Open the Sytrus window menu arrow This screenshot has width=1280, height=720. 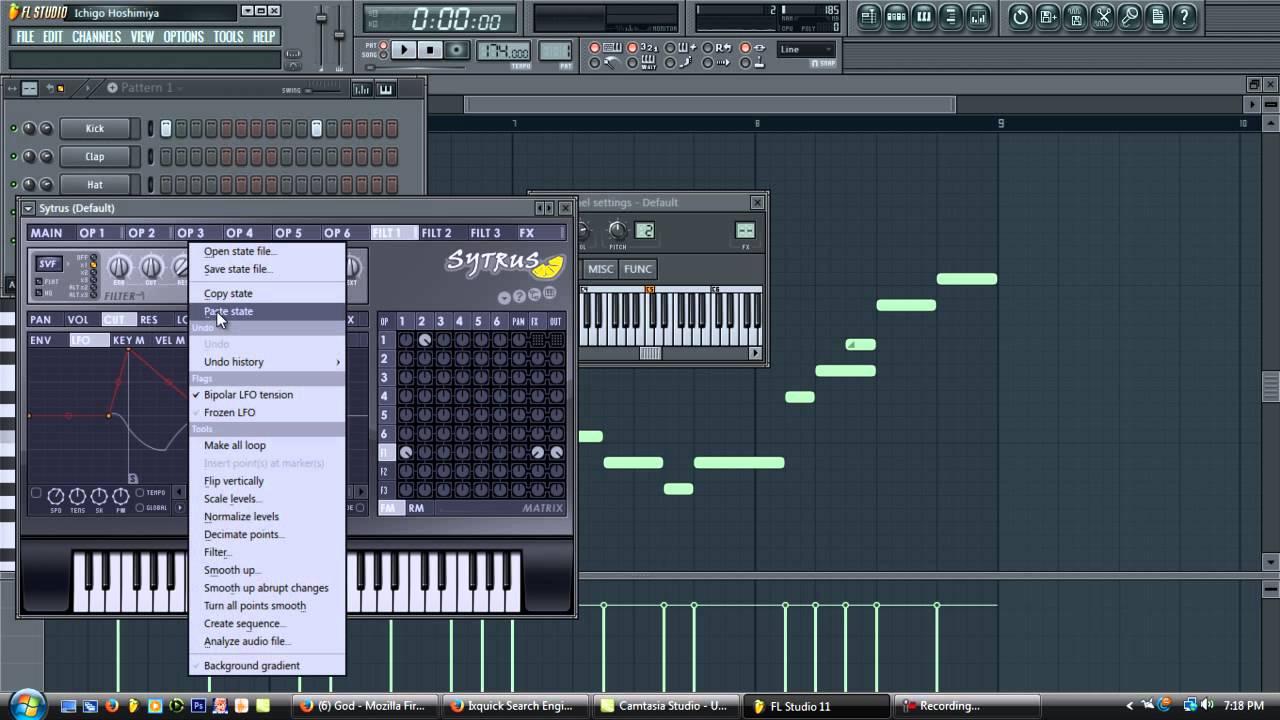point(28,208)
